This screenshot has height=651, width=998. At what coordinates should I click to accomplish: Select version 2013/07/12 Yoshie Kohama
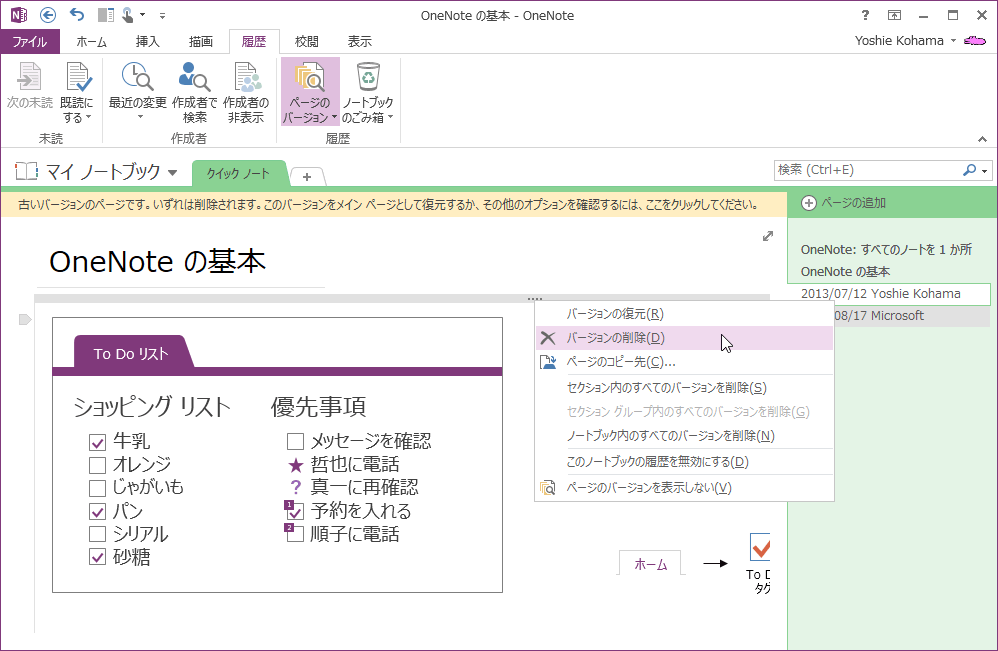pyautogui.click(x=889, y=294)
